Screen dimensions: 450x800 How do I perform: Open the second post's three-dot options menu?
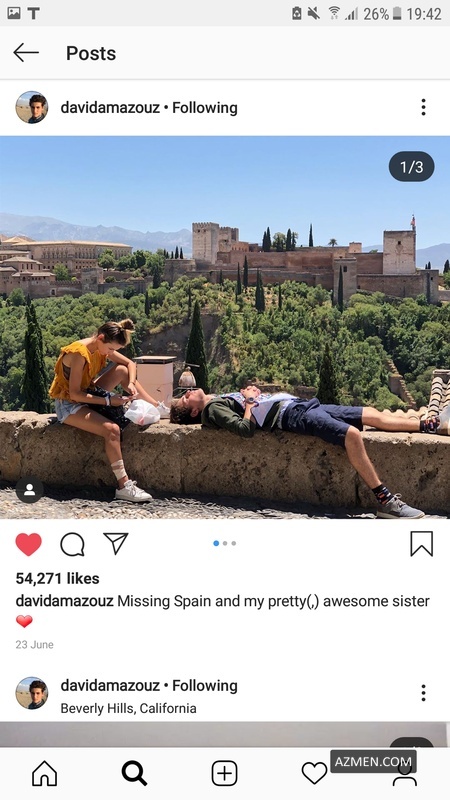tap(423, 692)
